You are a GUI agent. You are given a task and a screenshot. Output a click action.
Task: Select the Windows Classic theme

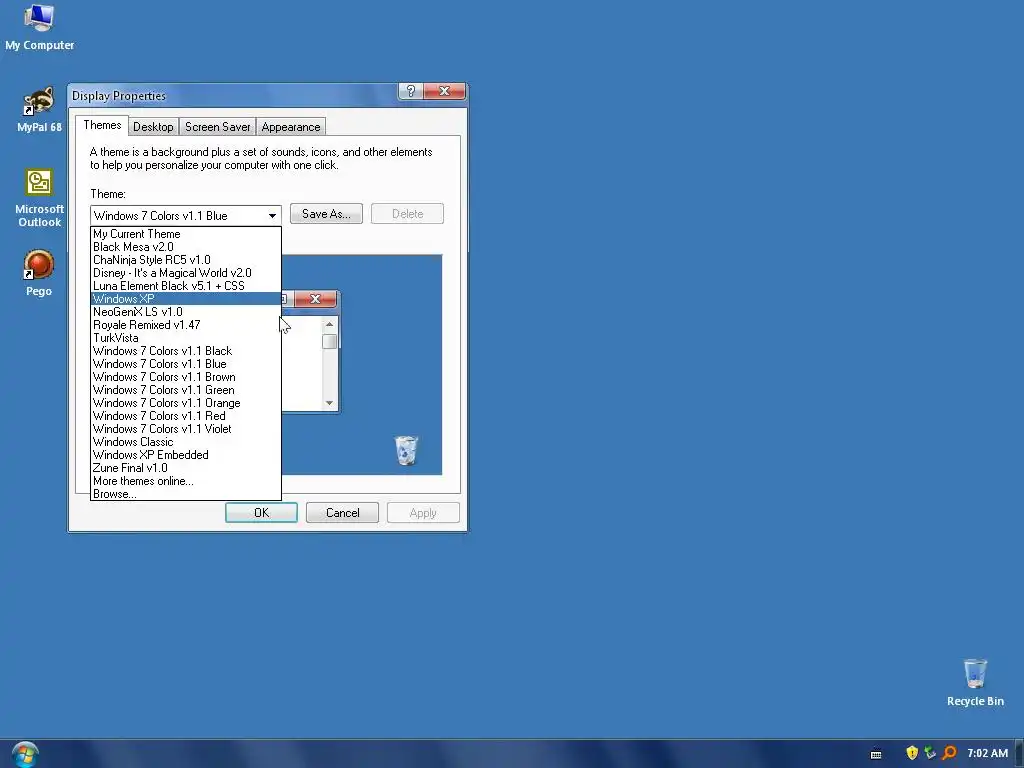[185, 442]
